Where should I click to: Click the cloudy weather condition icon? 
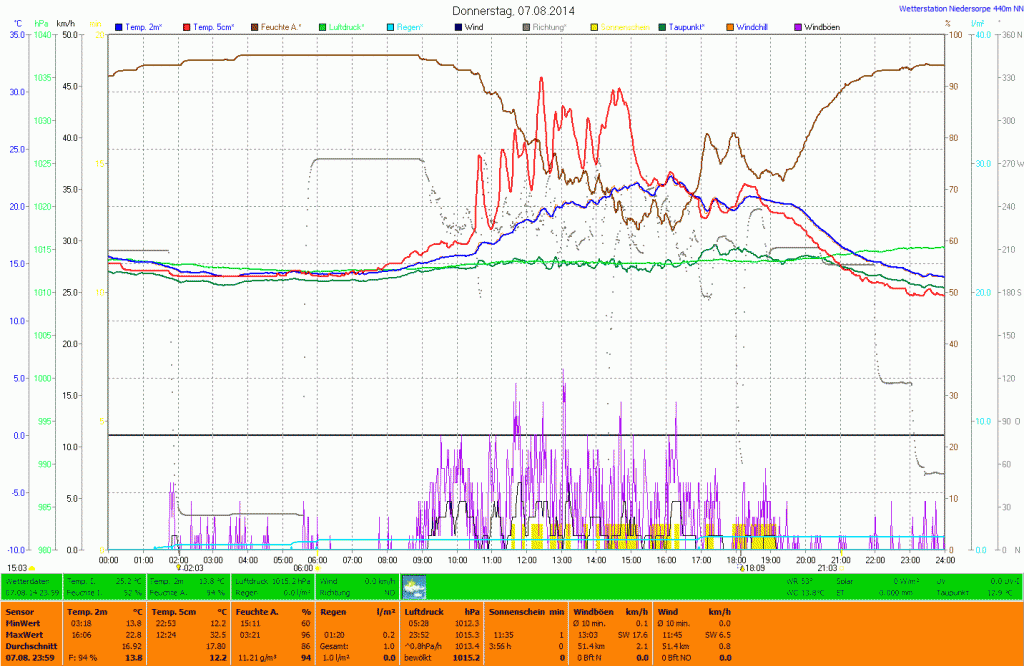[x=413, y=585]
